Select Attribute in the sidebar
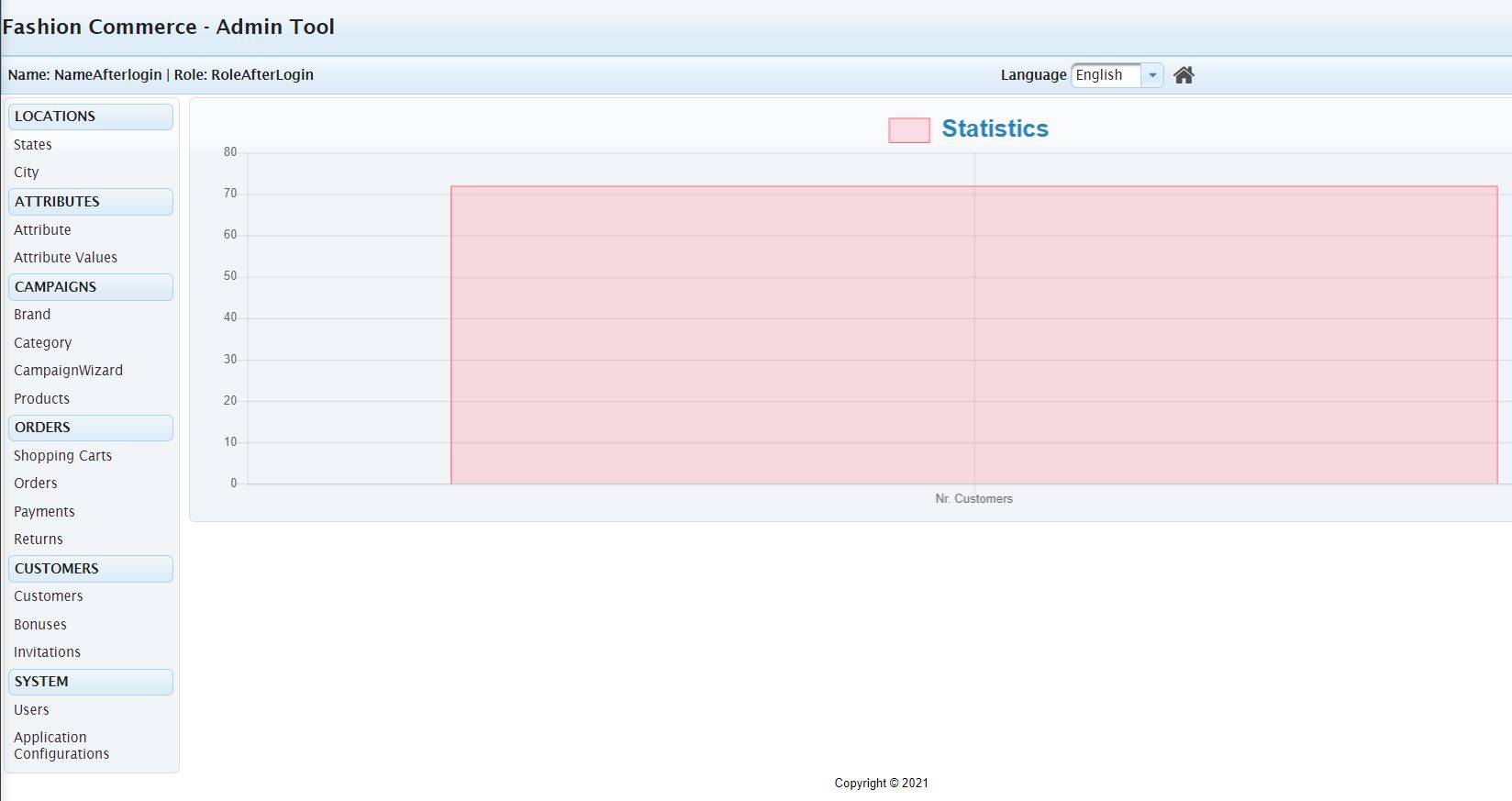This screenshot has height=801, width=1512. click(42, 230)
